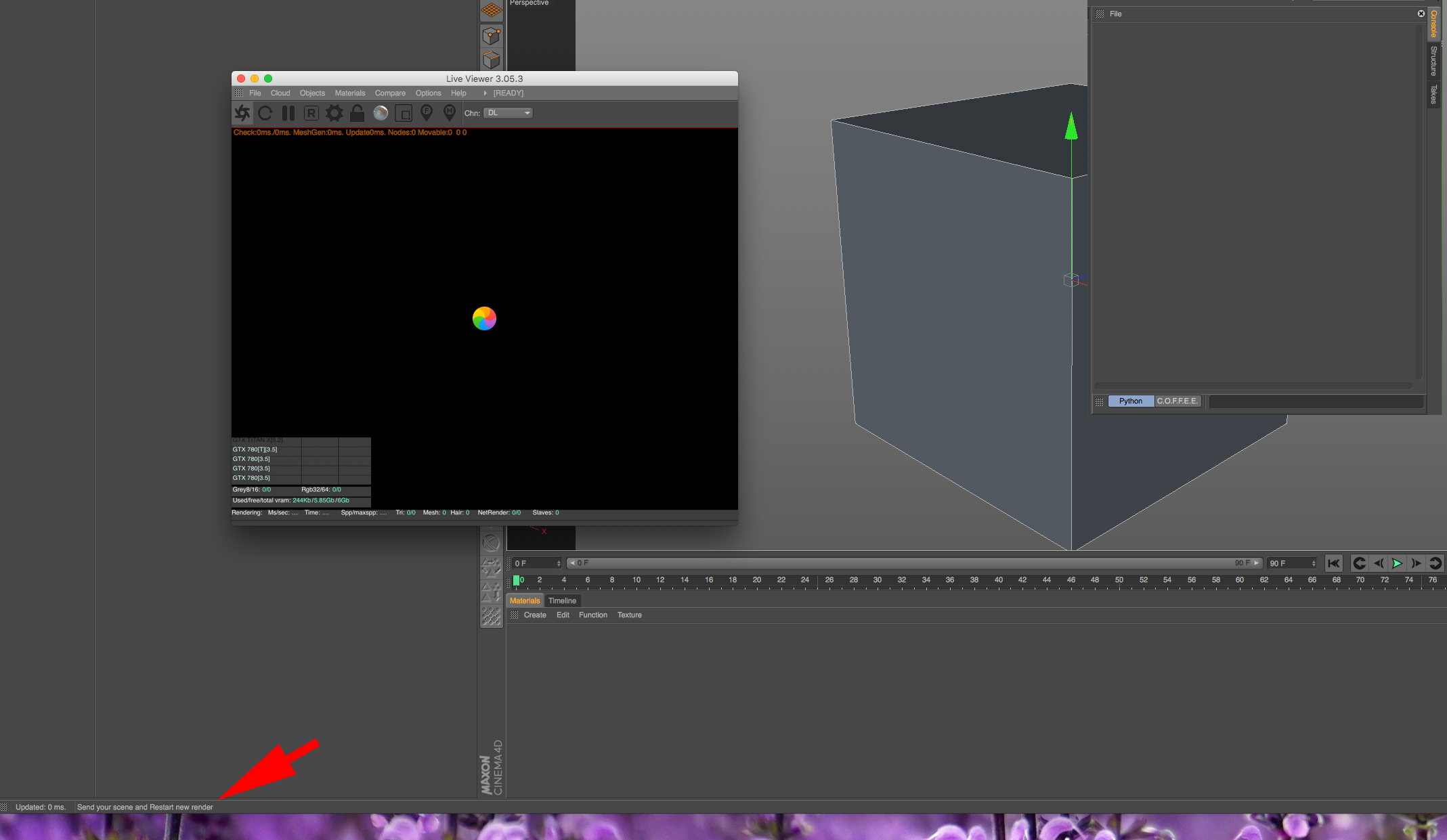Viewport: 1447px width, 840px height.
Task: Open Materials menu in Live Viewer
Action: coord(349,93)
